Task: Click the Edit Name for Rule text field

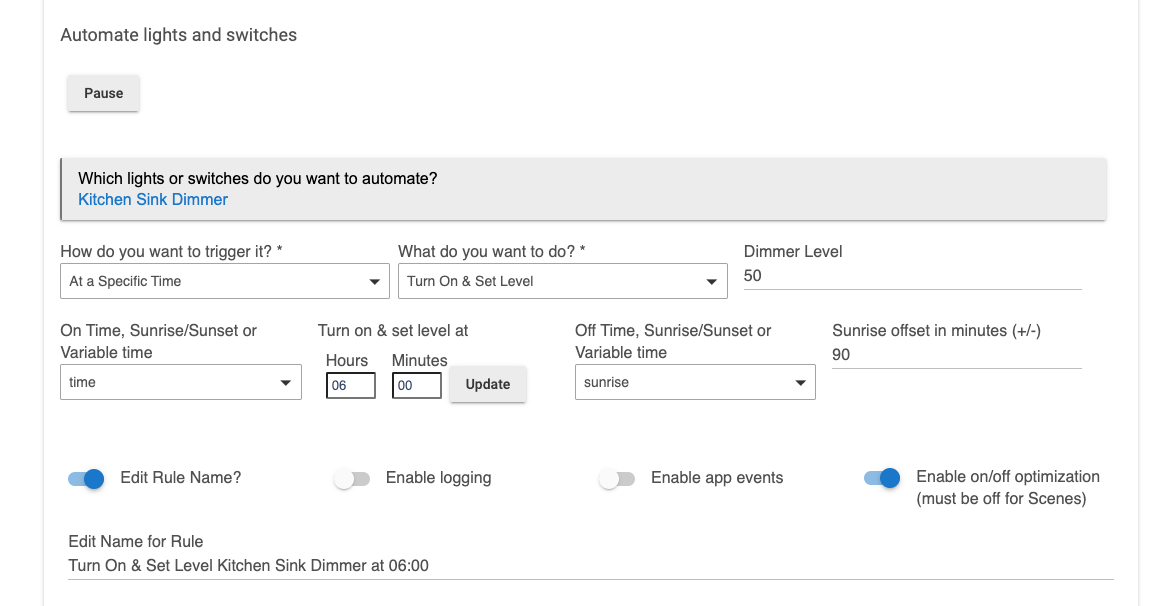Action: coord(591,566)
